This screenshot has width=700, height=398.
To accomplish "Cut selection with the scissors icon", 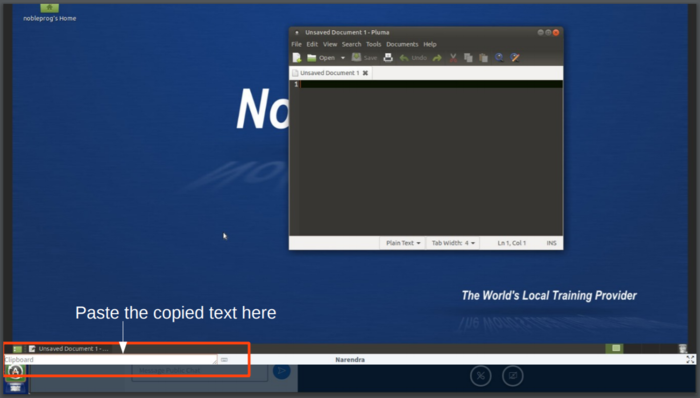I will click(x=453, y=58).
